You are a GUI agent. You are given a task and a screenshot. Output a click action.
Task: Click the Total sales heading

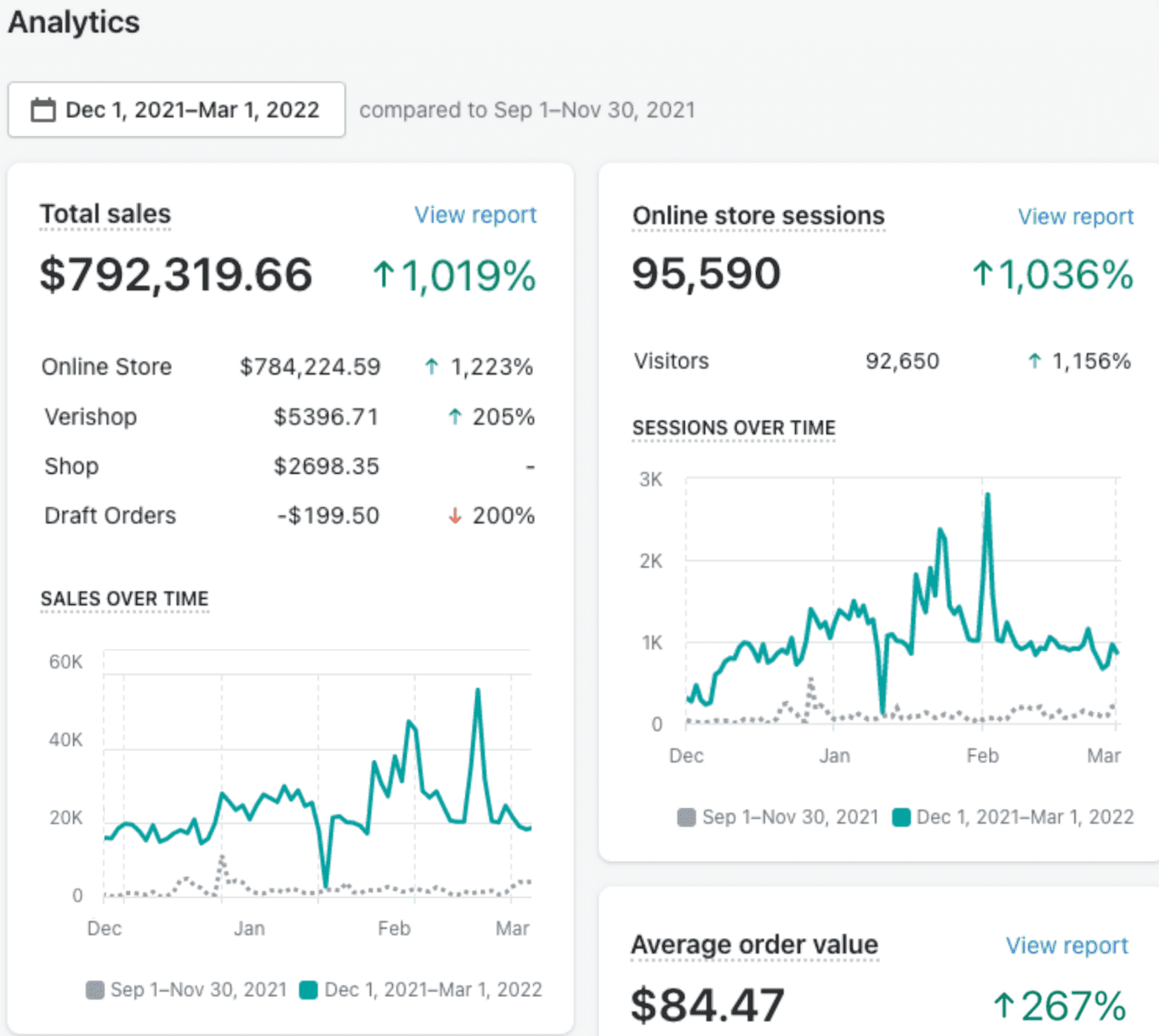[x=105, y=214]
